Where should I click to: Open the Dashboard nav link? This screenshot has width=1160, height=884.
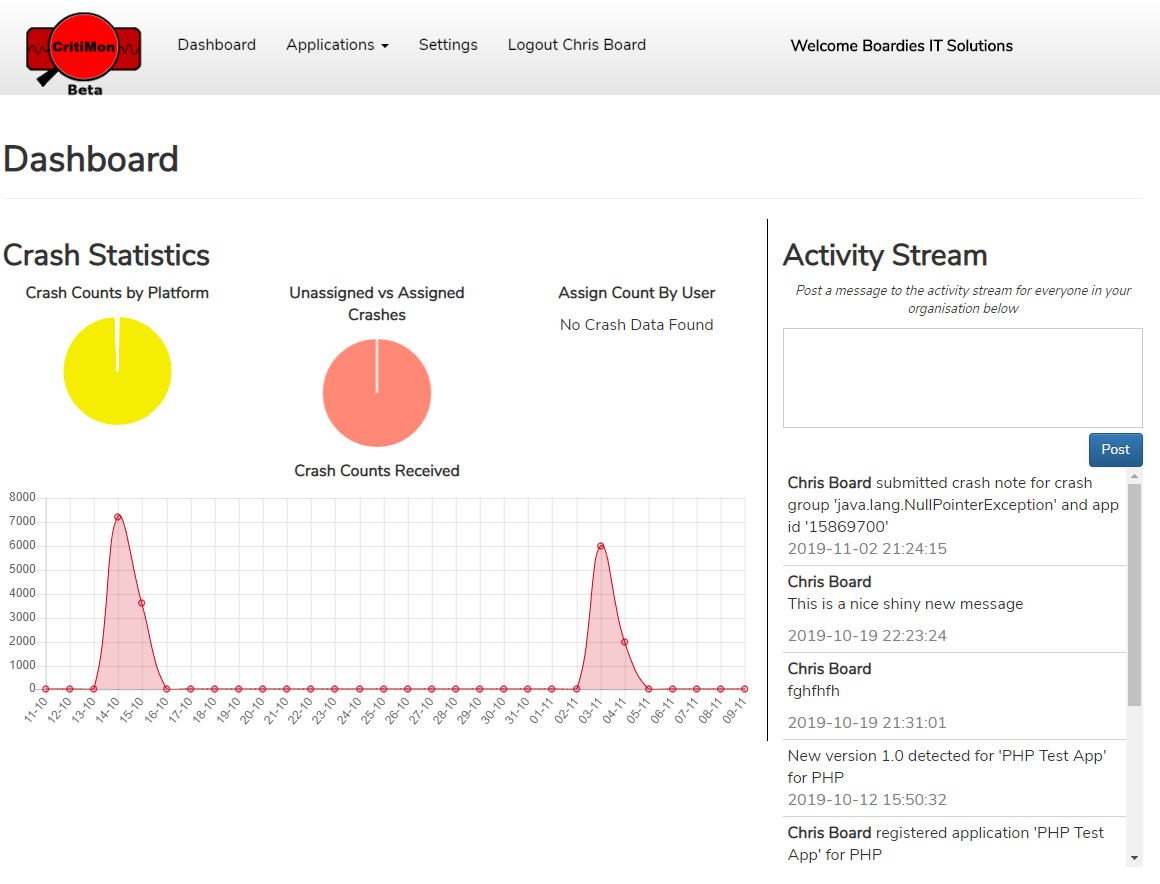(217, 44)
